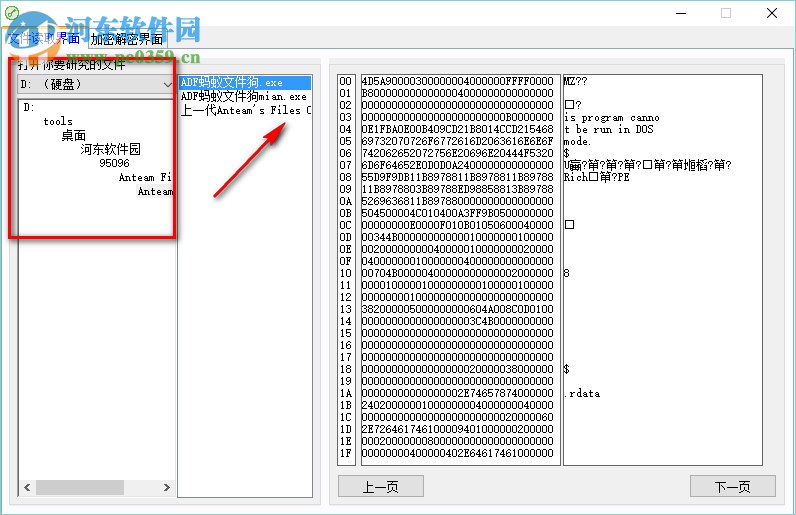Click the 下一页 next page button

point(733,487)
